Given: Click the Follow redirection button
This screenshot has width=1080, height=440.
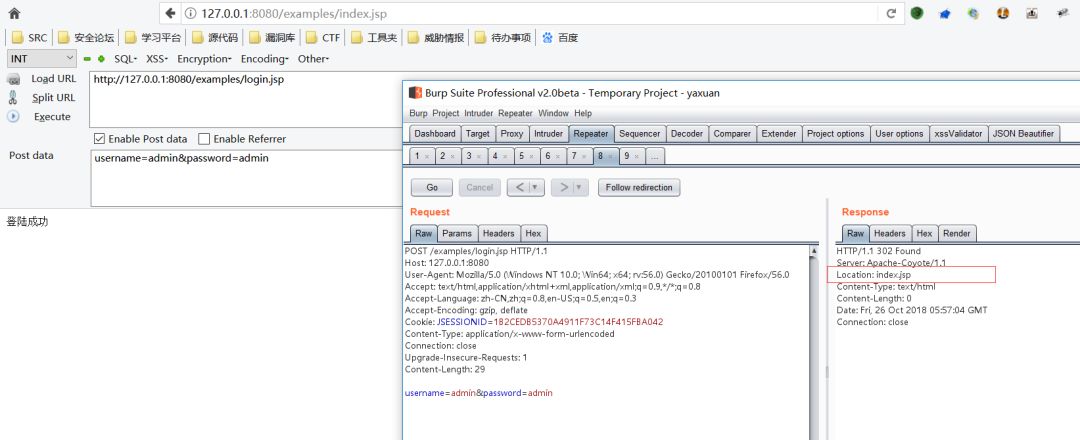Looking at the screenshot, I should tap(639, 187).
